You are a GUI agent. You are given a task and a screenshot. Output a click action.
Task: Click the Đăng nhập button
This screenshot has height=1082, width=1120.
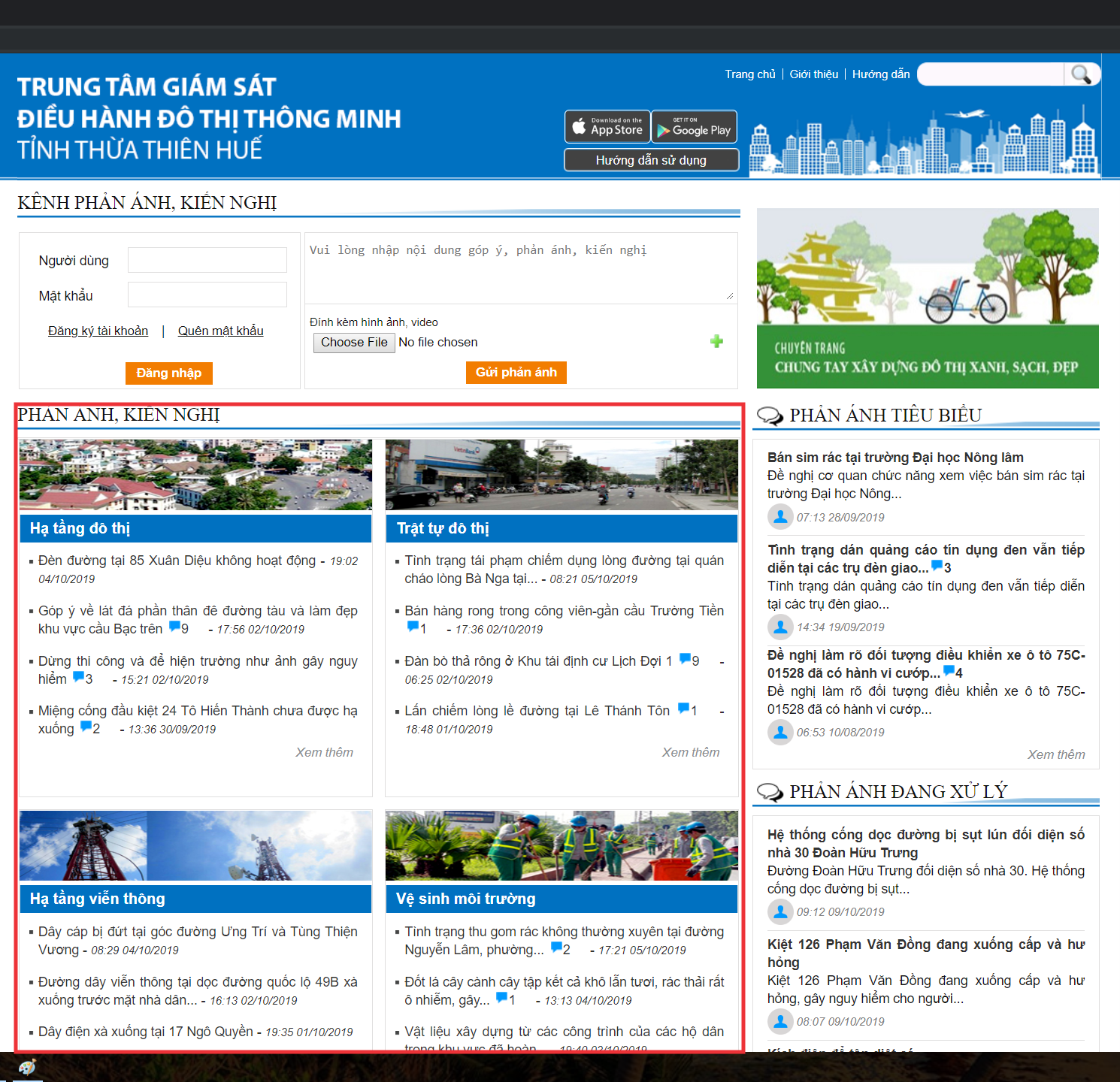[169, 373]
